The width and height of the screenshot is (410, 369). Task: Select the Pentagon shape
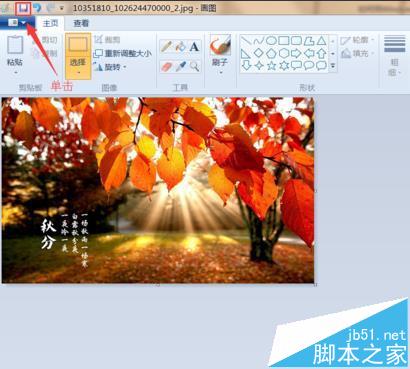tap(271, 53)
